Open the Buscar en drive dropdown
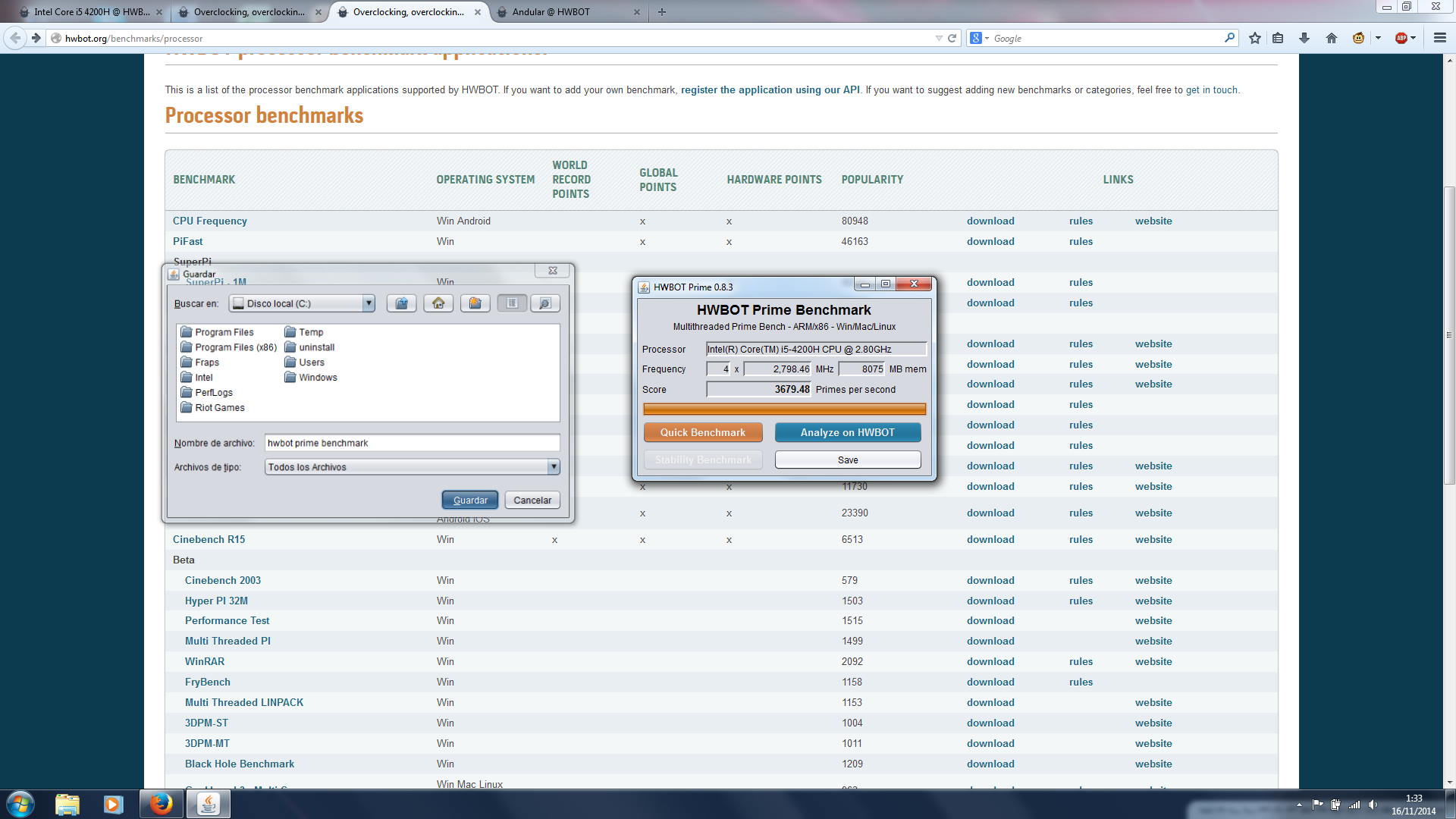 pos(369,303)
